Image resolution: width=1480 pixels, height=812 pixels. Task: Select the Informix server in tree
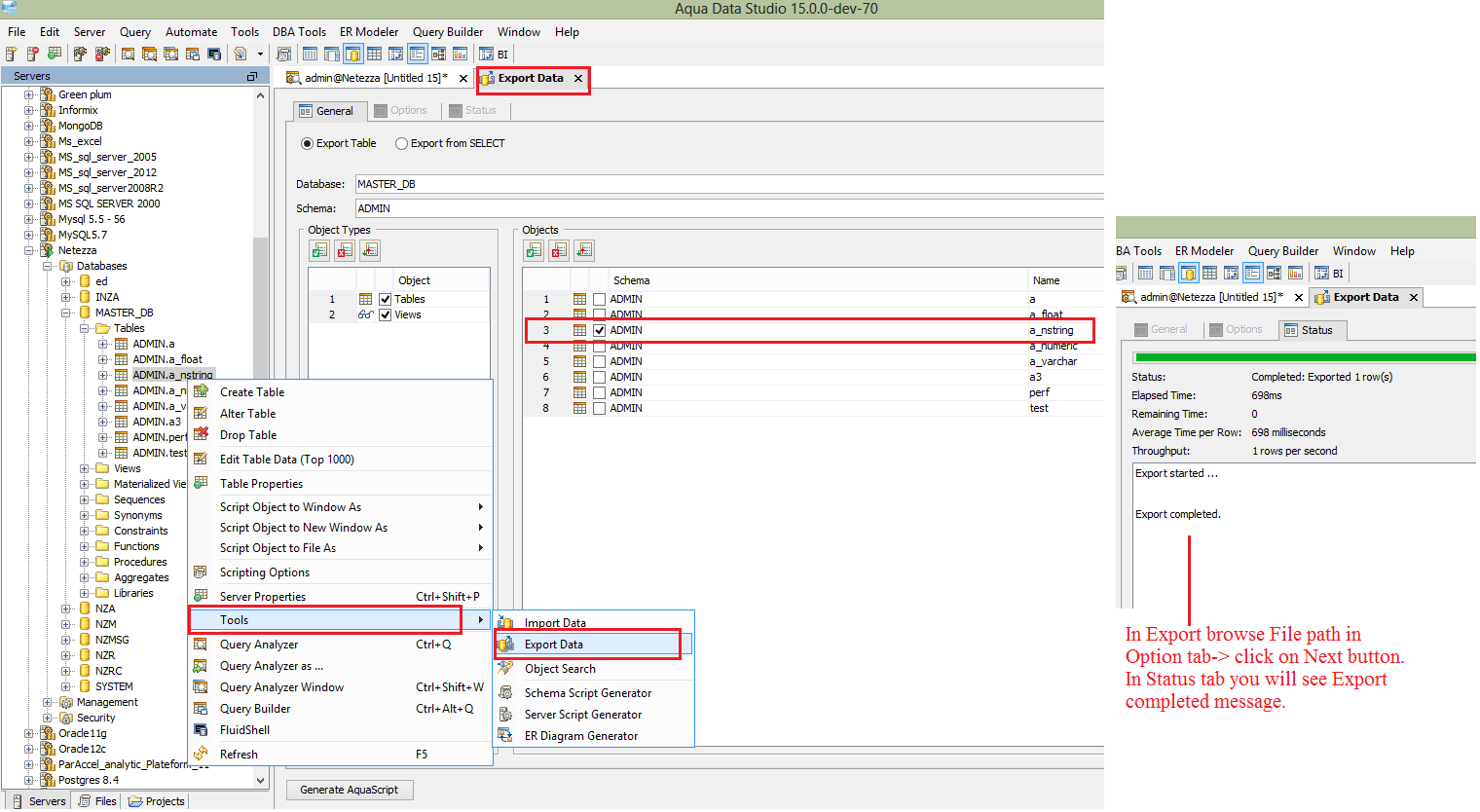78,110
